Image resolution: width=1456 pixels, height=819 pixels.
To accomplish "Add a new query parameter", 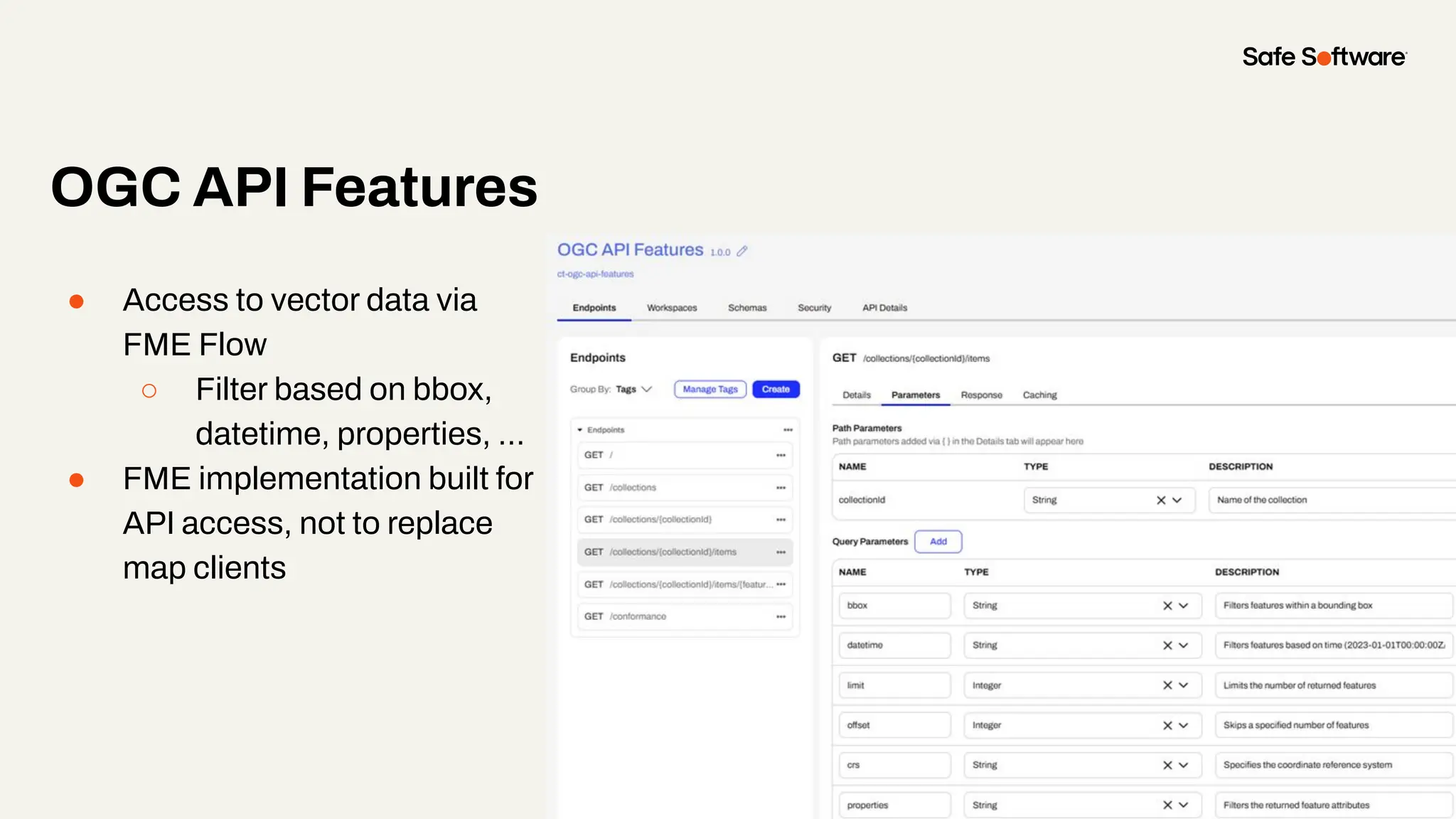I will pos(938,542).
